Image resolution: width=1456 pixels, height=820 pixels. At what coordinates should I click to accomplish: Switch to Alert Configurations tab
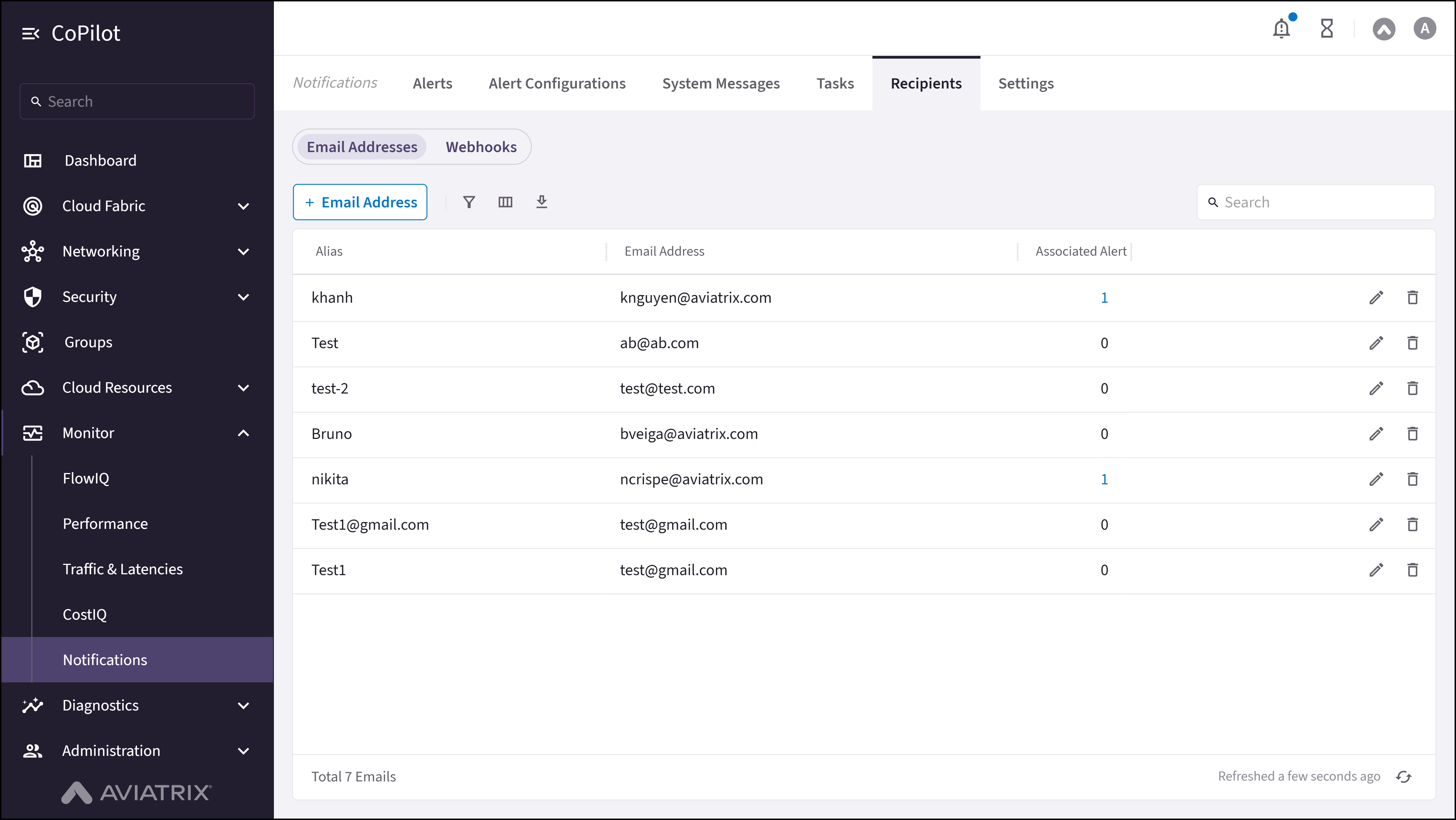click(557, 84)
